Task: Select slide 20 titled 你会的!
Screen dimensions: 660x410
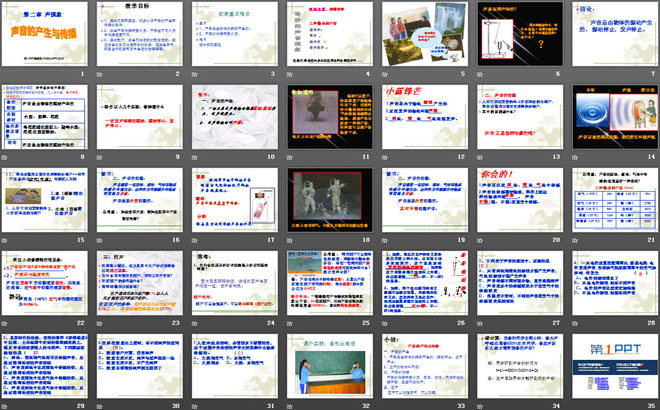Action: coord(516,203)
